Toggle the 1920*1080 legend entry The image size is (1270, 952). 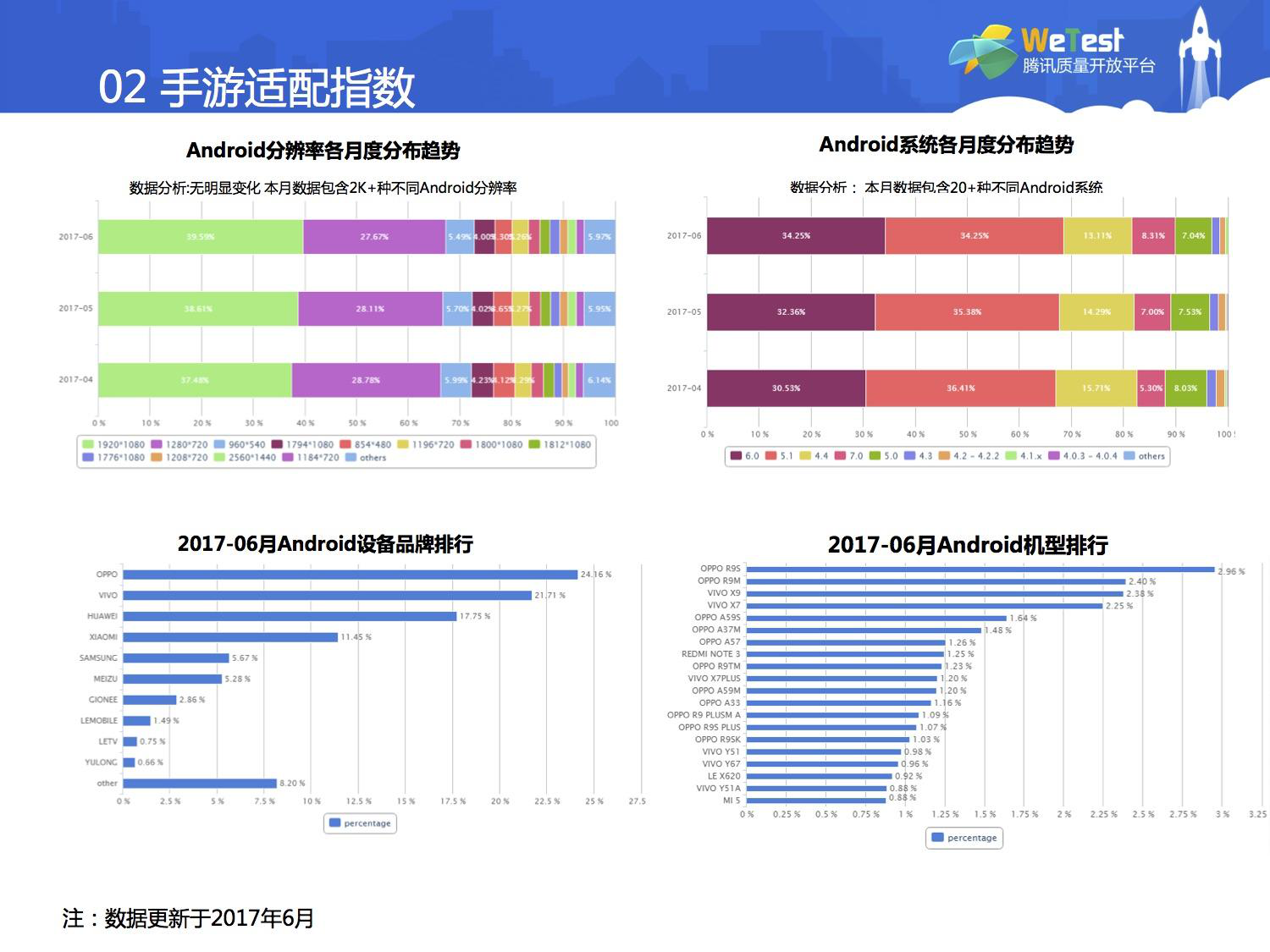(x=113, y=444)
